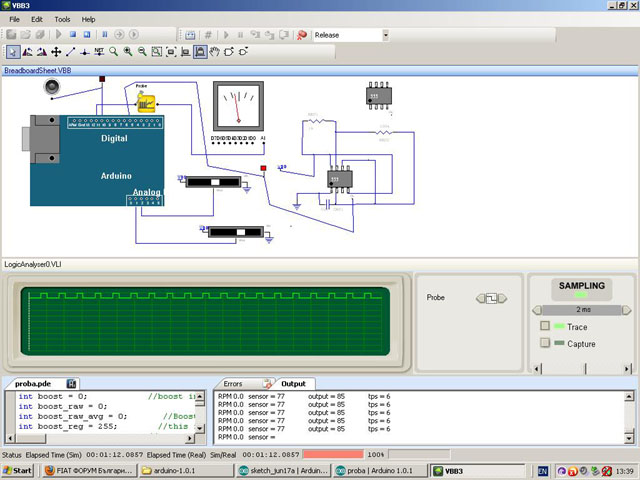Viewport: 640px width, 480px height.
Task: Open the Tools menu
Action: (x=62, y=19)
